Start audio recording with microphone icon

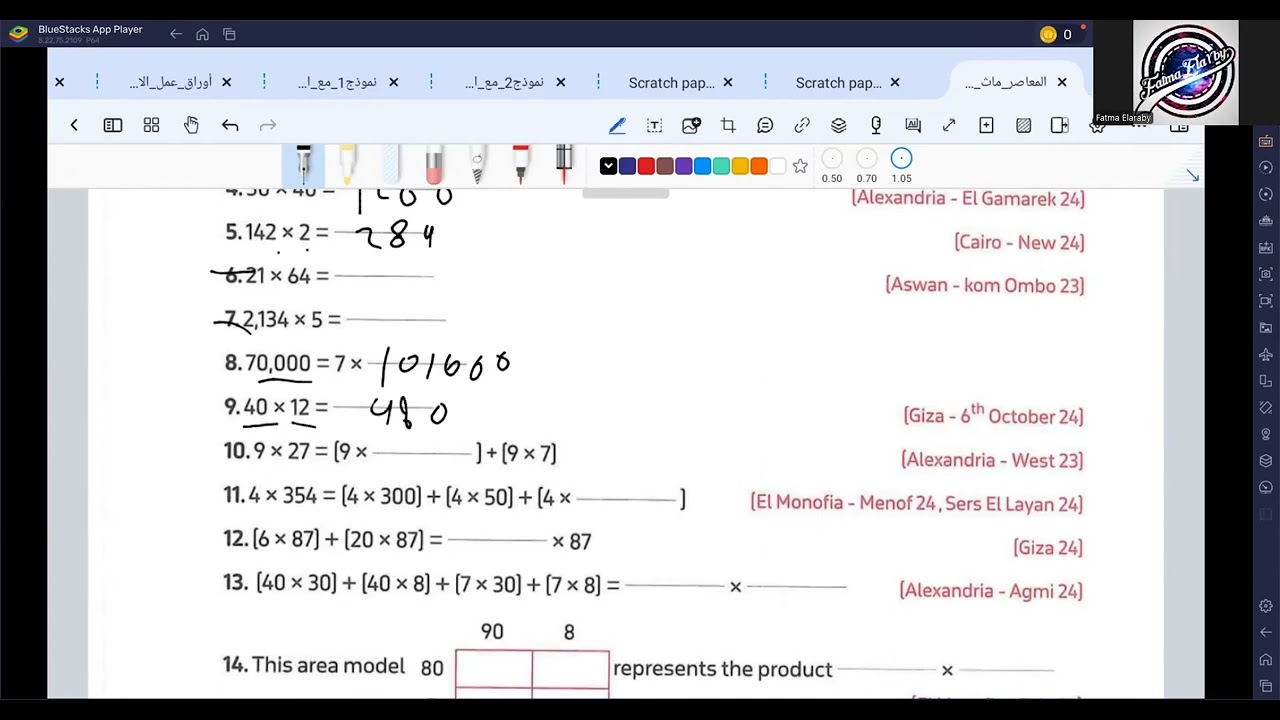[876, 125]
